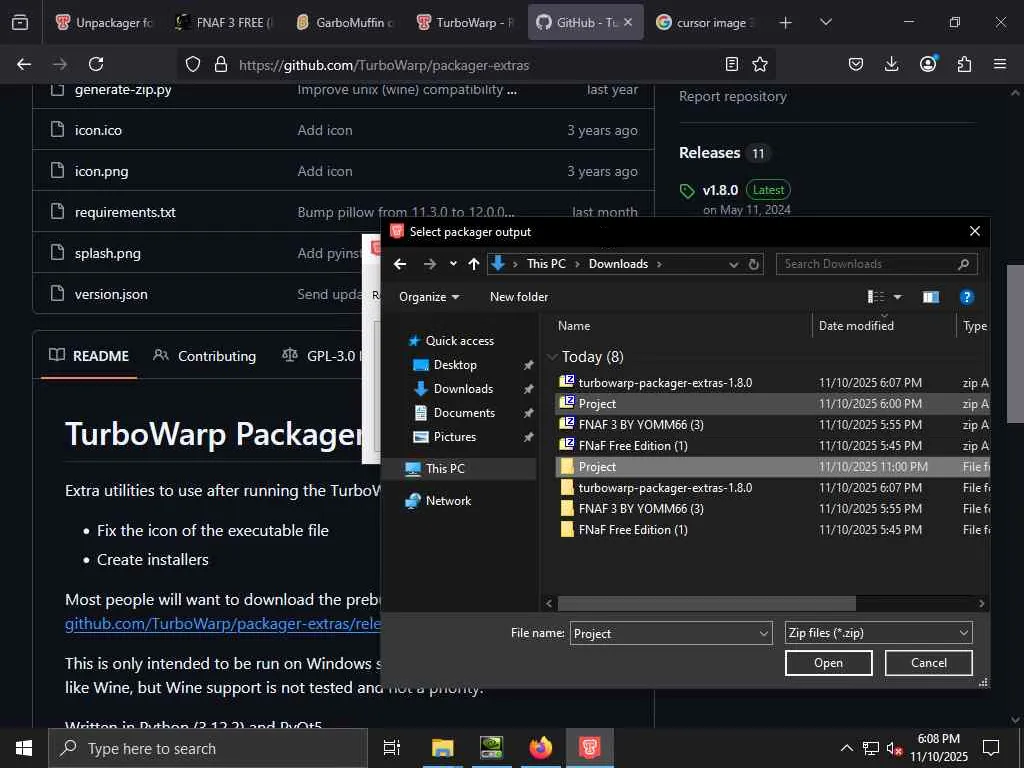Open Firefox extensions icon
The height and width of the screenshot is (768, 1024).
coord(964,64)
